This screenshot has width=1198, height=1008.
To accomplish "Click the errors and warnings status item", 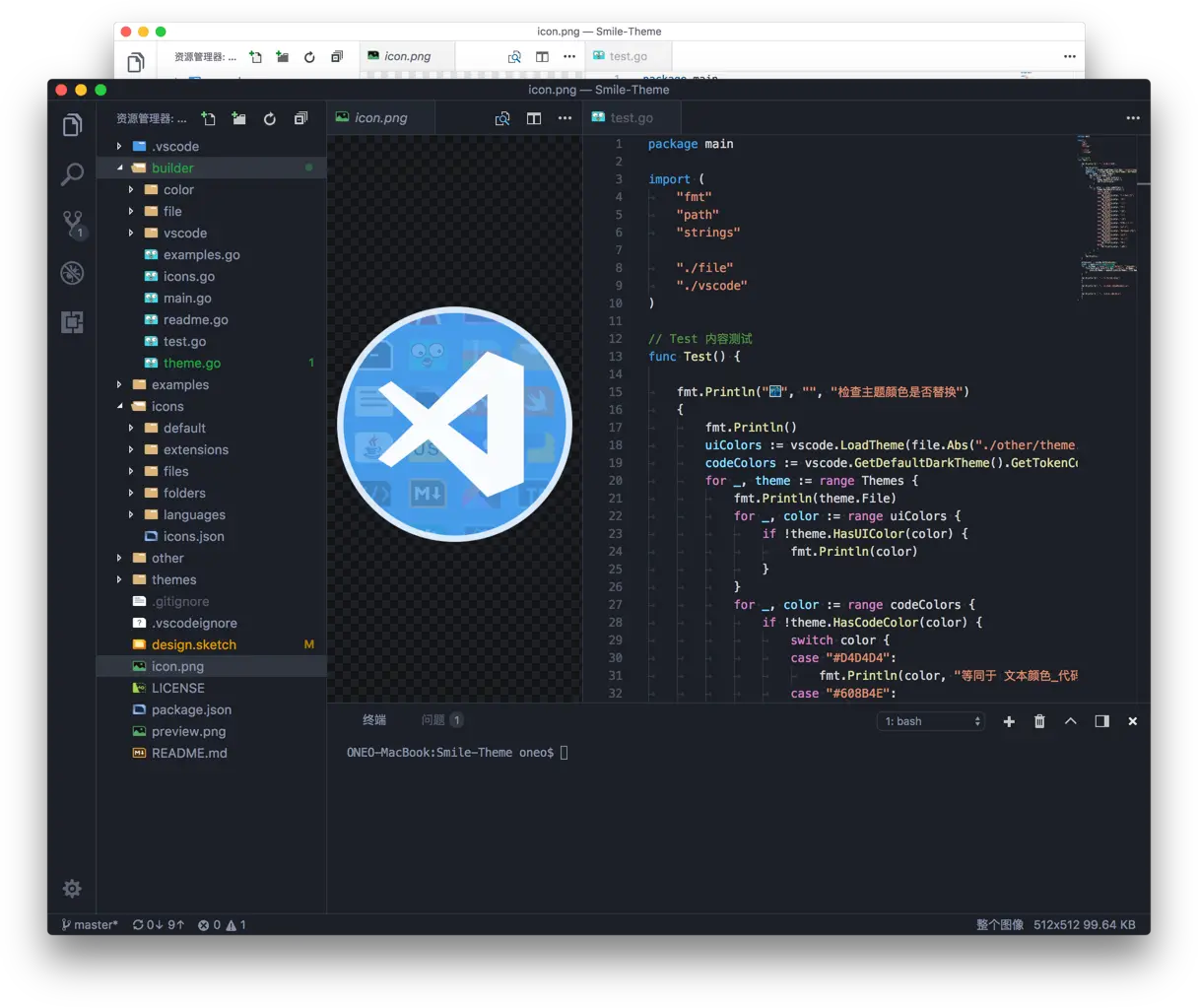I will point(222,925).
